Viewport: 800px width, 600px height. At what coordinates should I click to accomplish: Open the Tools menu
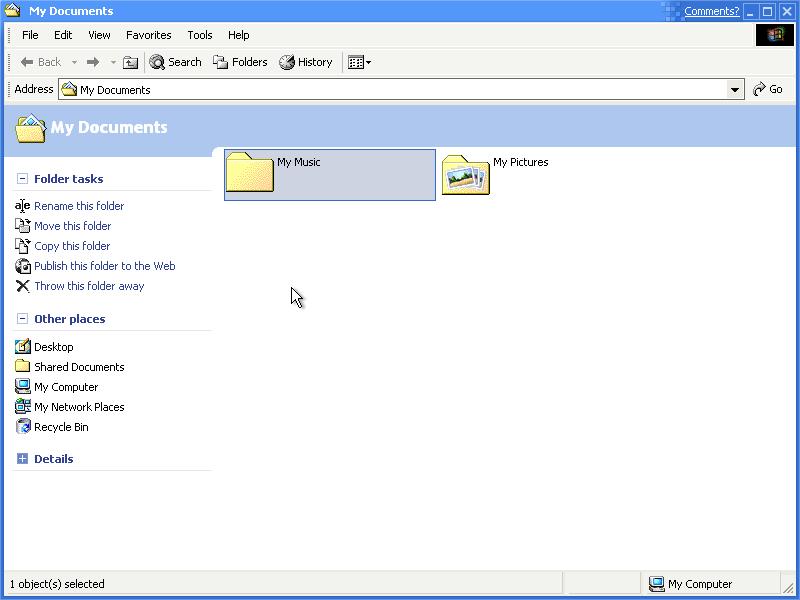[200, 35]
